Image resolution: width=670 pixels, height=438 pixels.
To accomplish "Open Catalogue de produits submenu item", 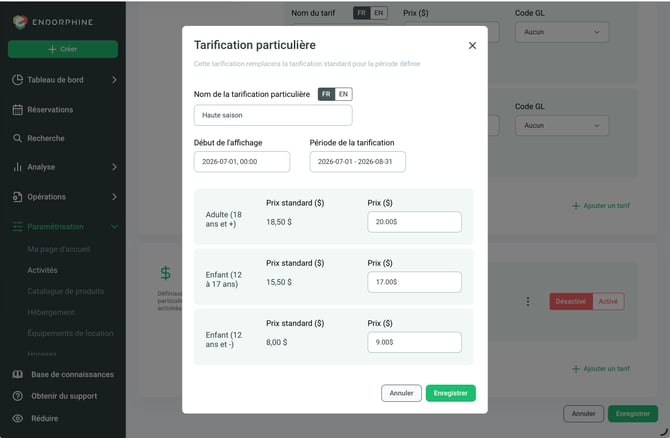I will 65,291.
